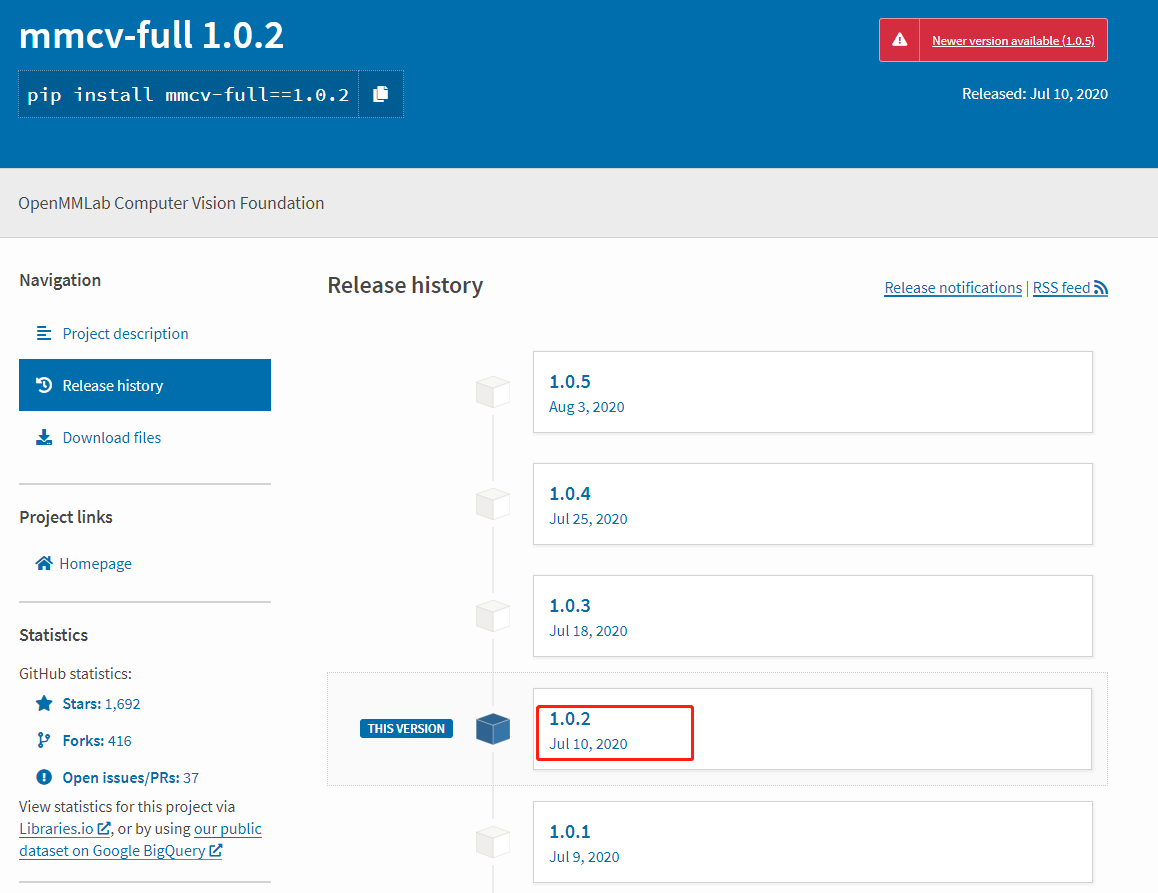This screenshot has height=893, width=1158.
Task: Open Release notifications link
Action: point(953,288)
